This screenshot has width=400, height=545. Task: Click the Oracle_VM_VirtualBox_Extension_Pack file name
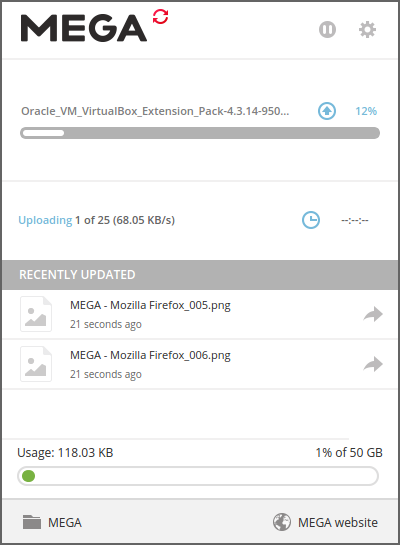click(x=155, y=111)
